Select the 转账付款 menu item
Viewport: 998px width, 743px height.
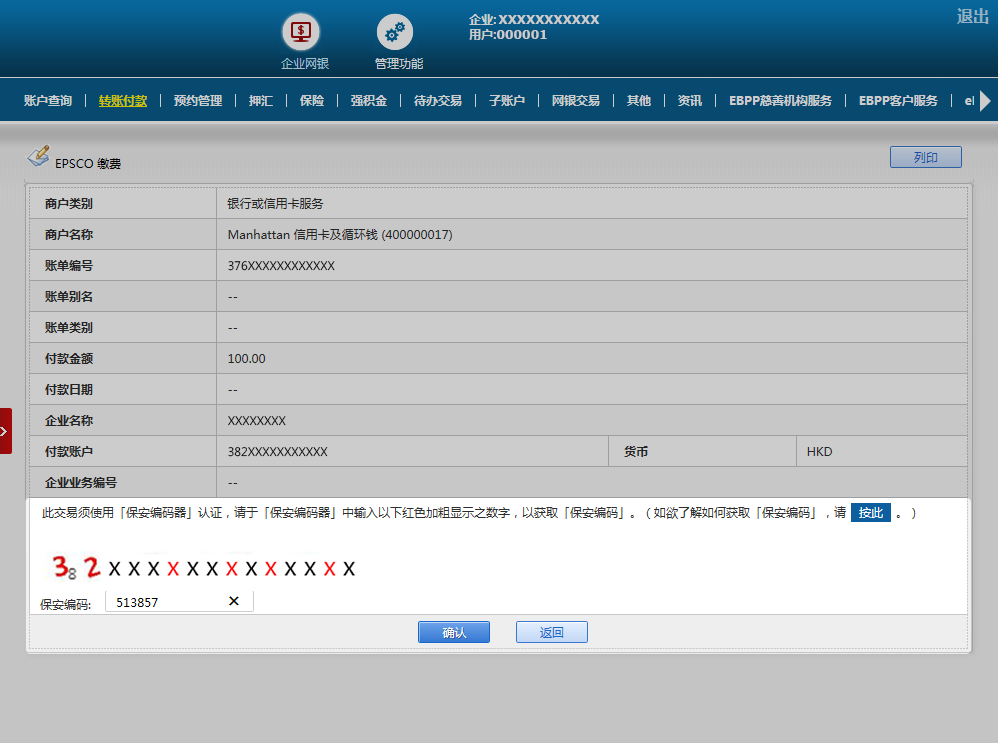123,101
